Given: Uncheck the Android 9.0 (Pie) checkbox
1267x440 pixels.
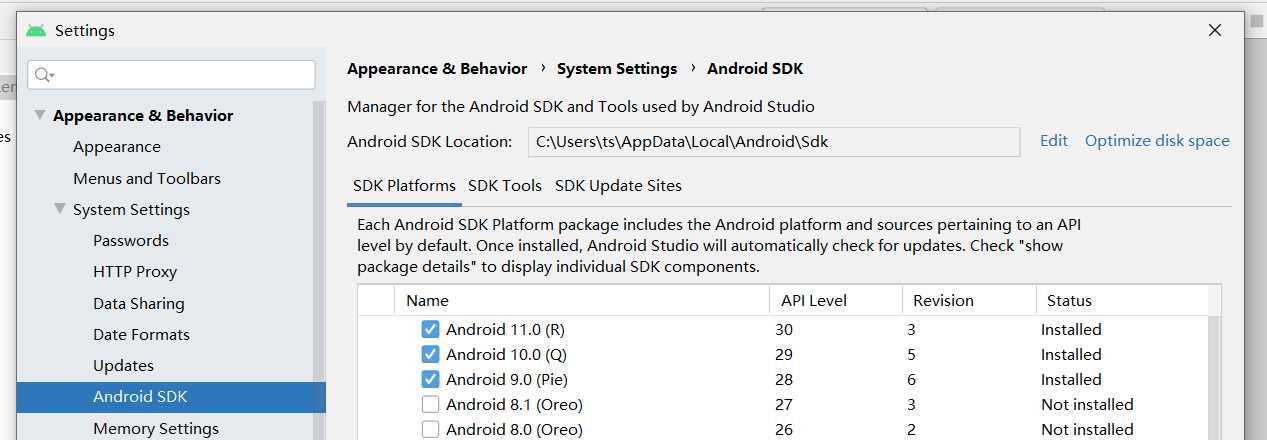Looking at the screenshot, I should pyautogui.click(x=430, y=379).
